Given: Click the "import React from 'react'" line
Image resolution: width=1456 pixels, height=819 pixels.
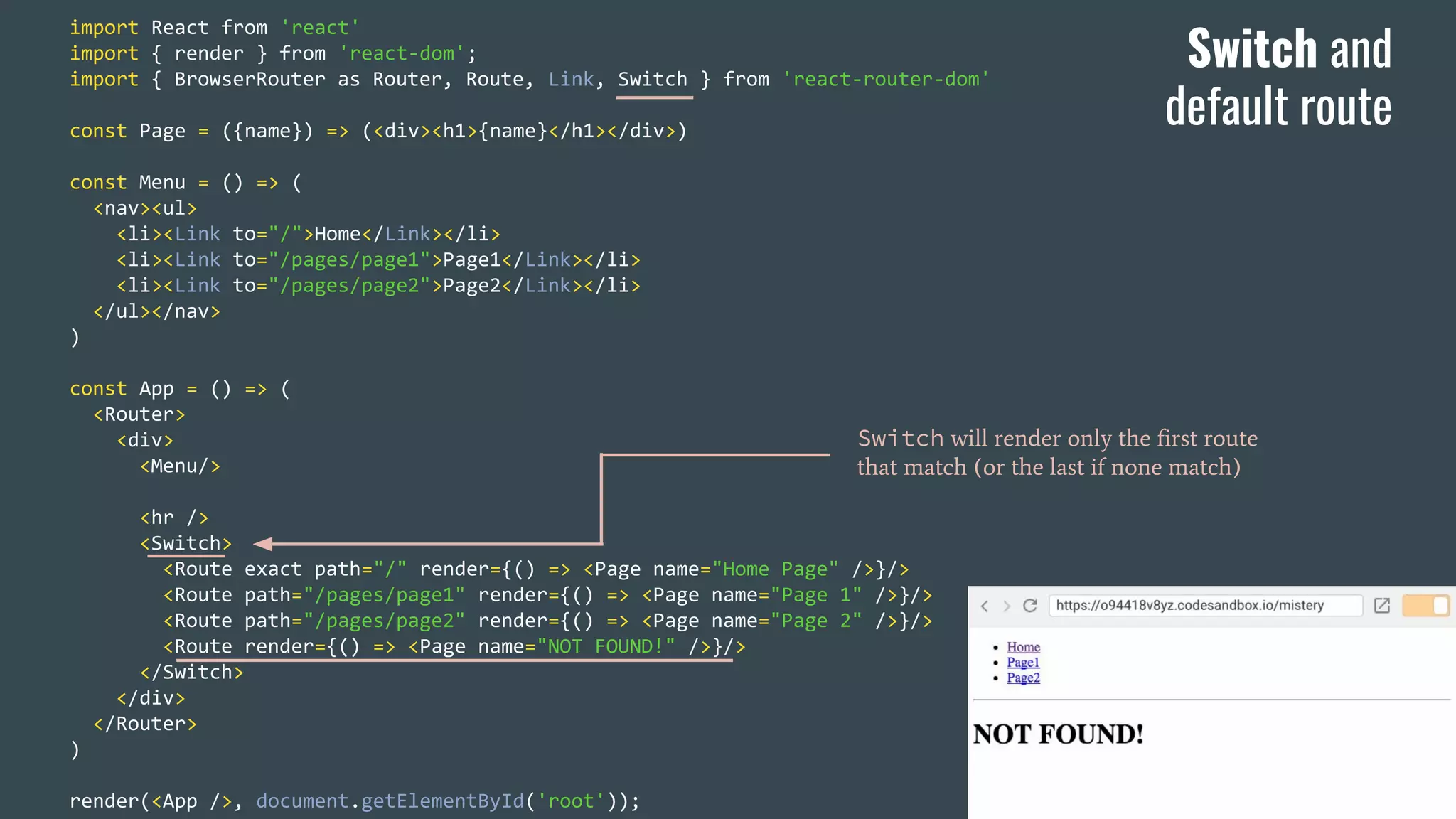Looking at the screenshot, I should pos(215,28).
